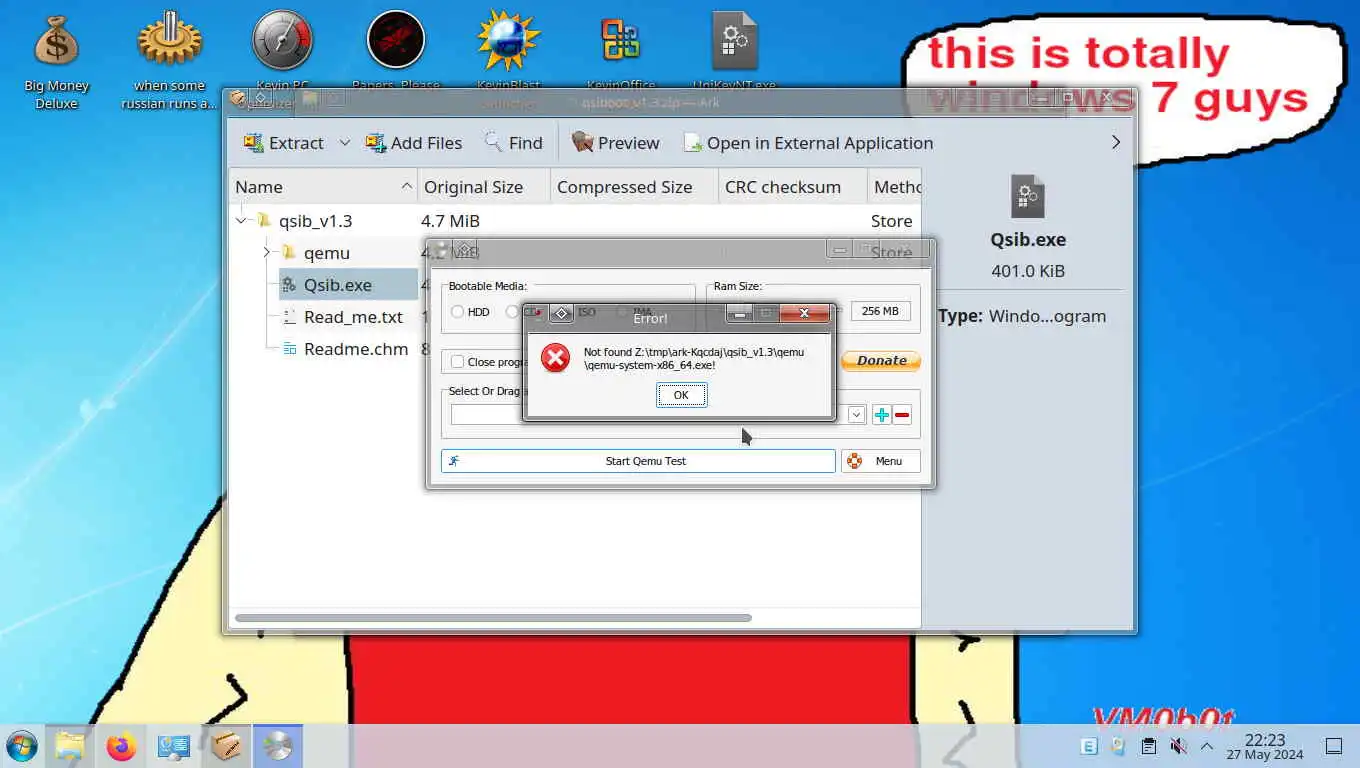
Task: Click the Ark package taskbar icon
Action: (x=226, y=746)
